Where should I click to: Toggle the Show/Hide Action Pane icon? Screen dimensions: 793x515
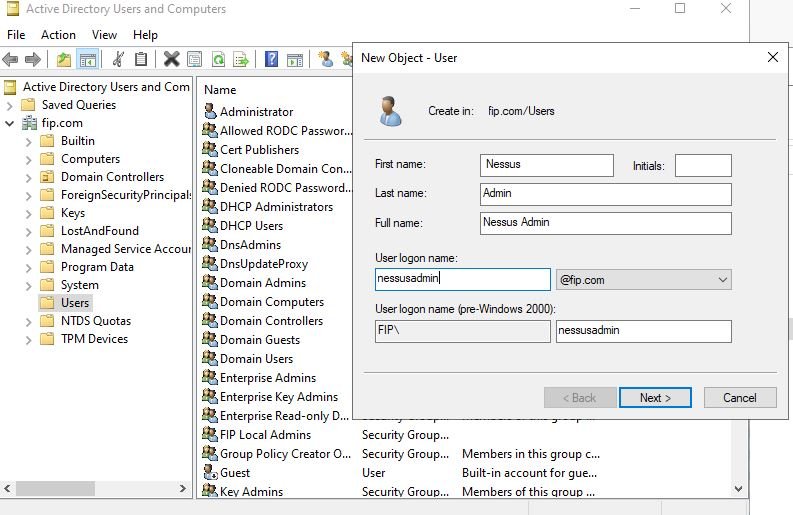pyautogui.click(x=295, y=60)
